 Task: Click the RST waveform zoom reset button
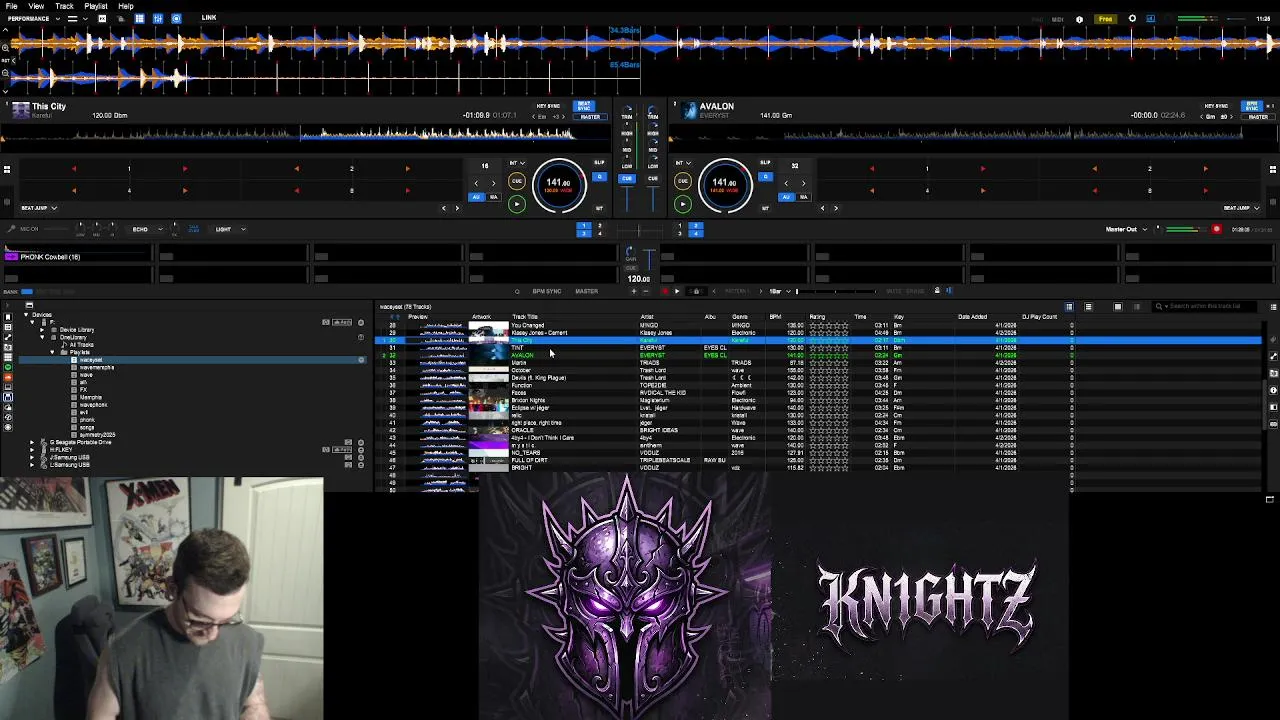point(7,60)
